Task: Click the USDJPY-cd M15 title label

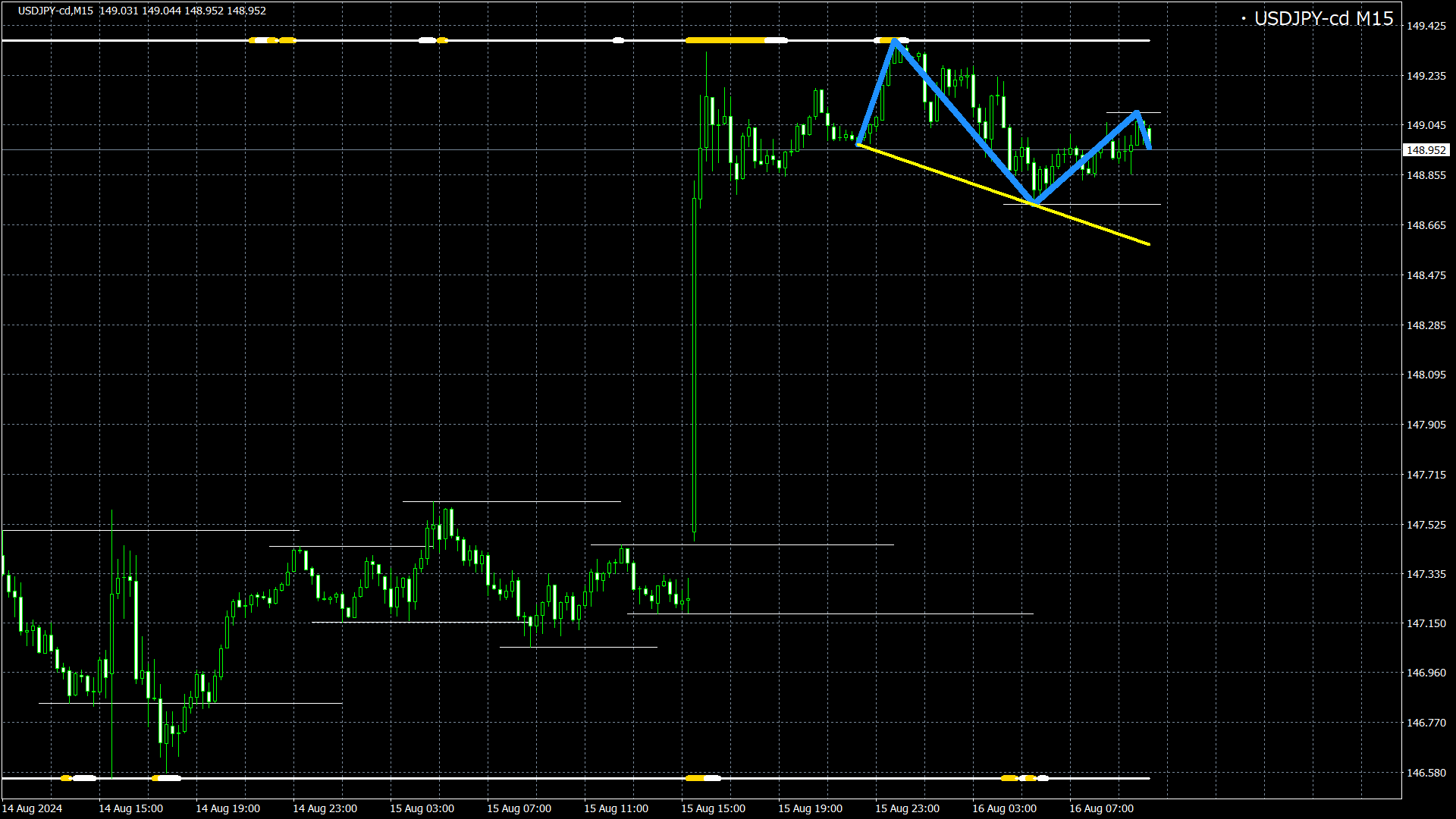Action: (1323, 19)
